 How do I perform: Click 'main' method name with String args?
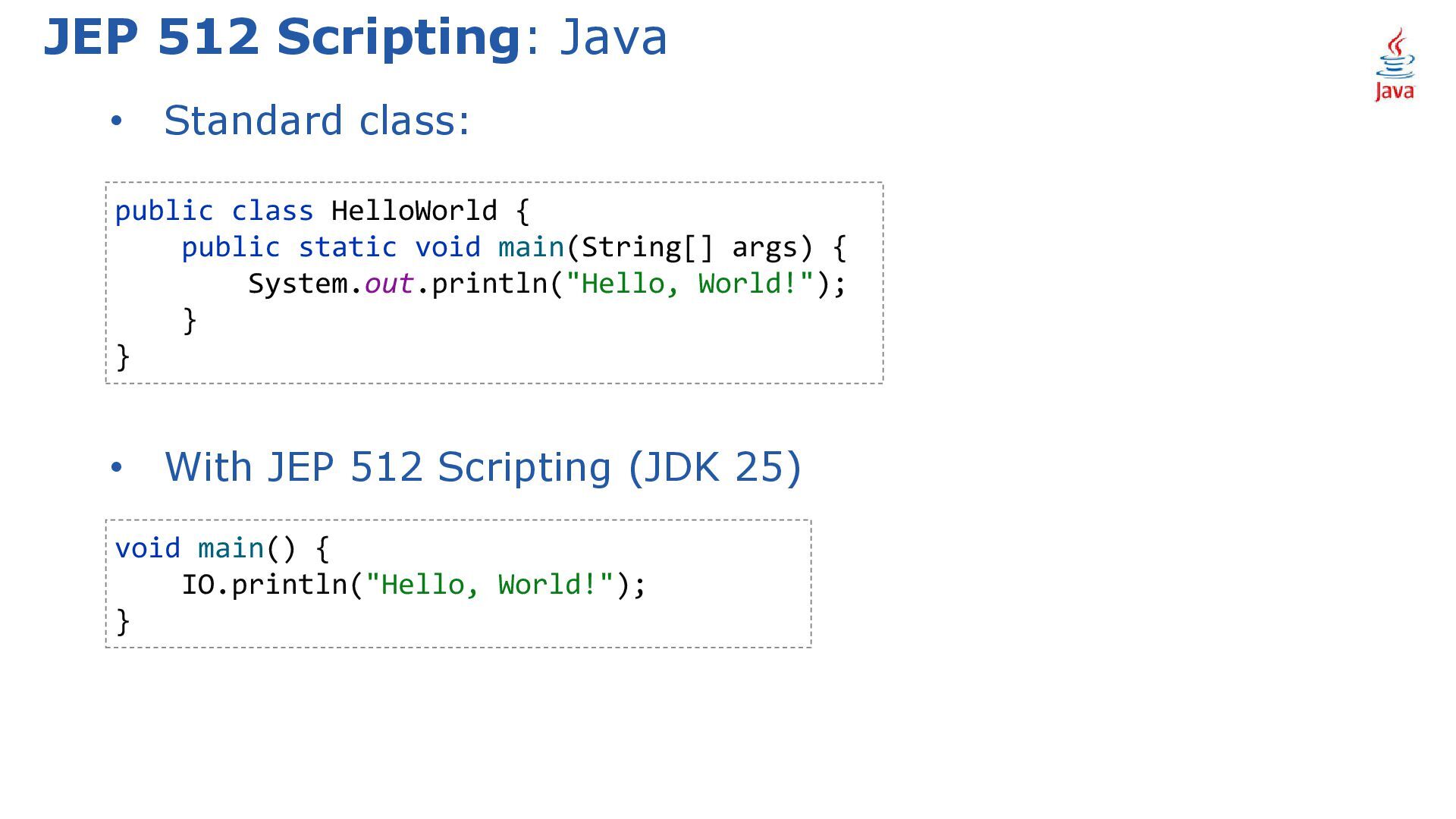pyautogui.click(x=531, y=246)
